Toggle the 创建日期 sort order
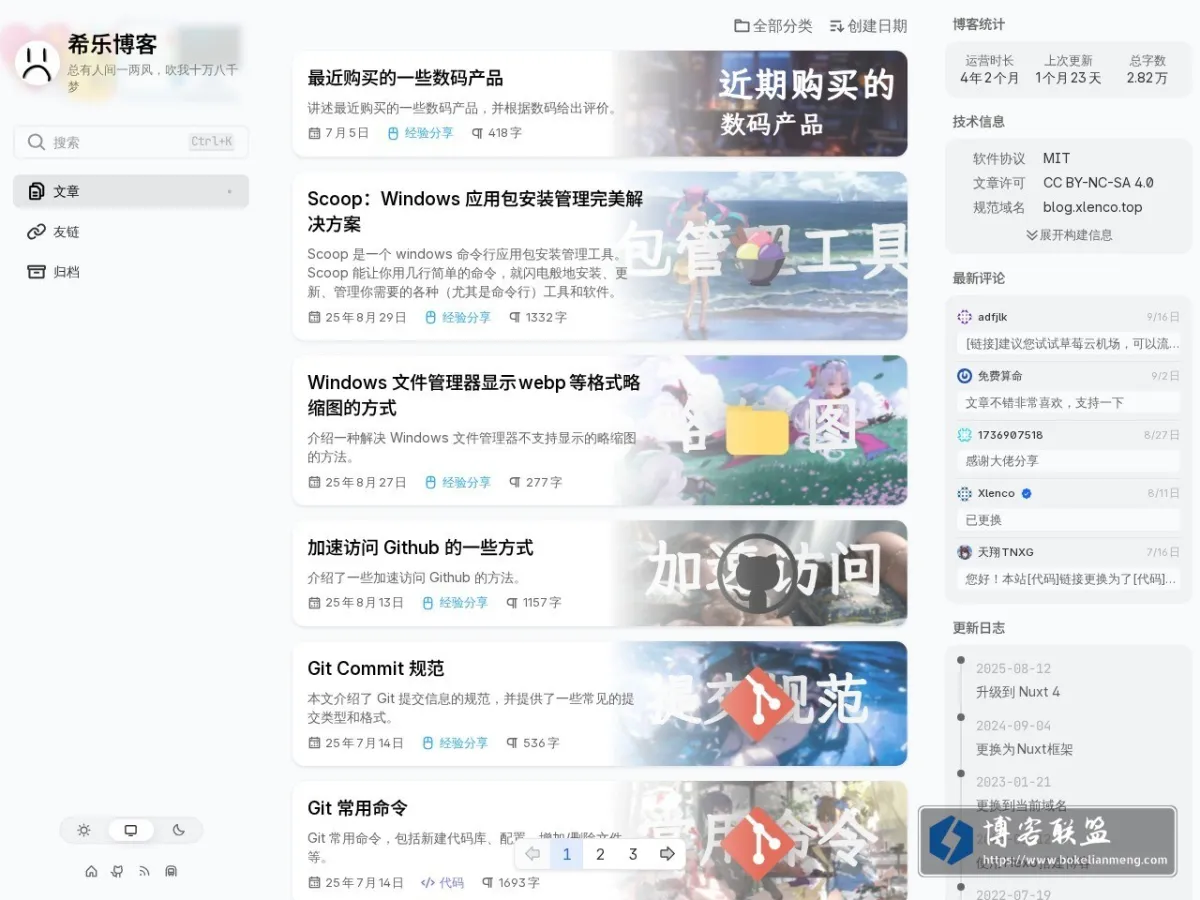Screen dimensions: 1200x900 click(x=868, y=26)
